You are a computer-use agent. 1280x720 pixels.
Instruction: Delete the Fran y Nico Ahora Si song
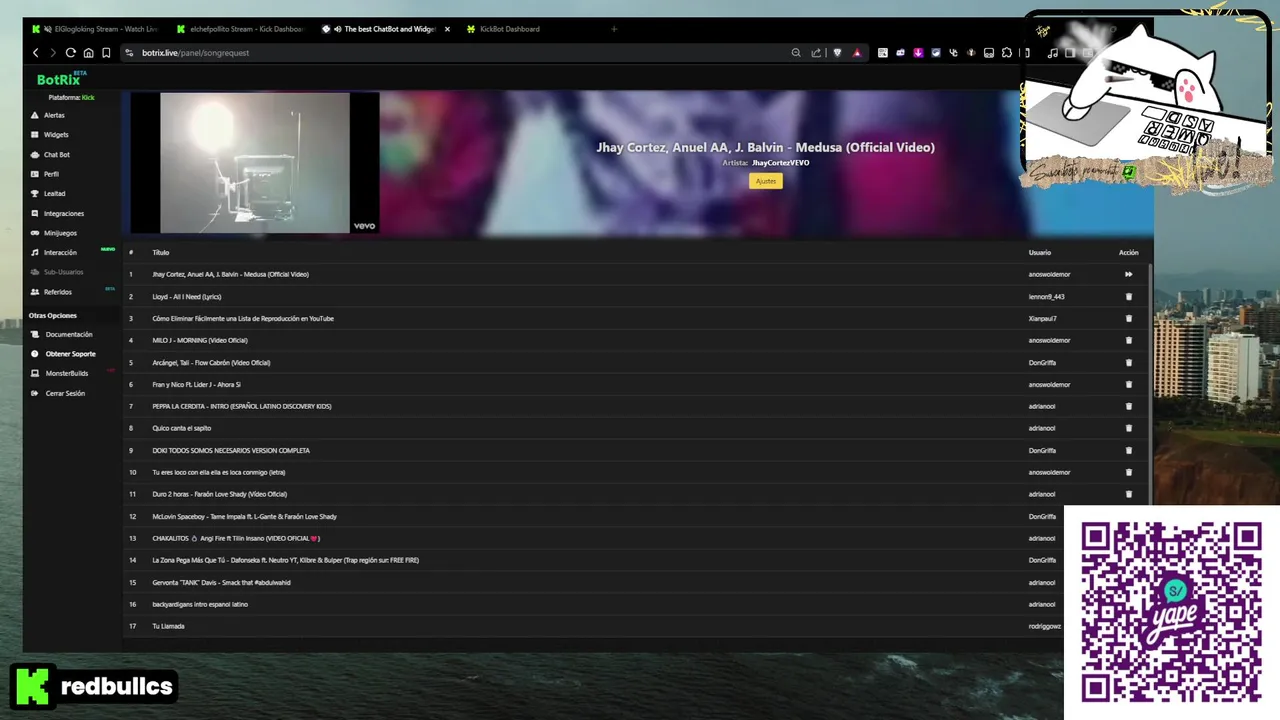1129,384
